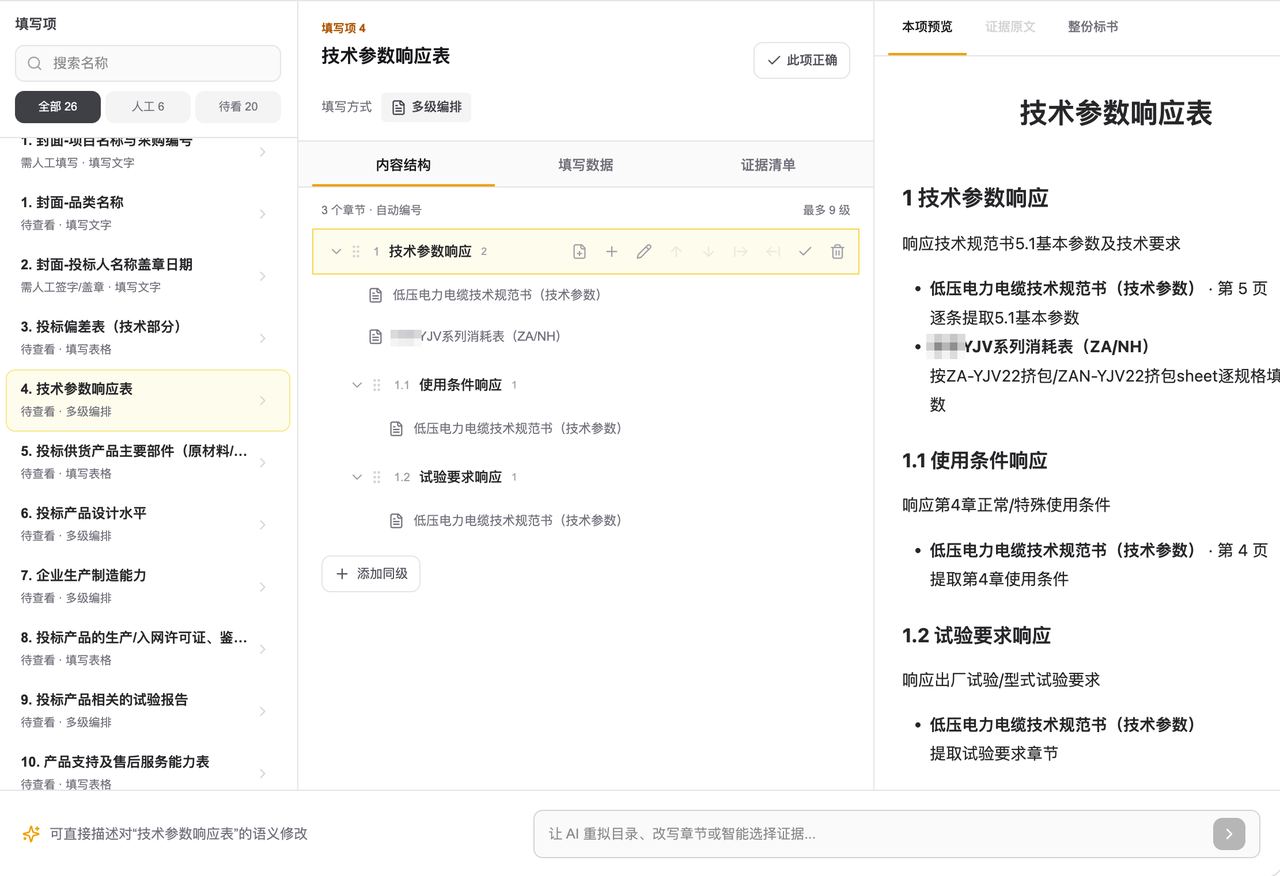Click file icon of 低压电力电缆技术规范书 under chapter 1
This screenshot has width=1280, height=876.
point(376,295)
